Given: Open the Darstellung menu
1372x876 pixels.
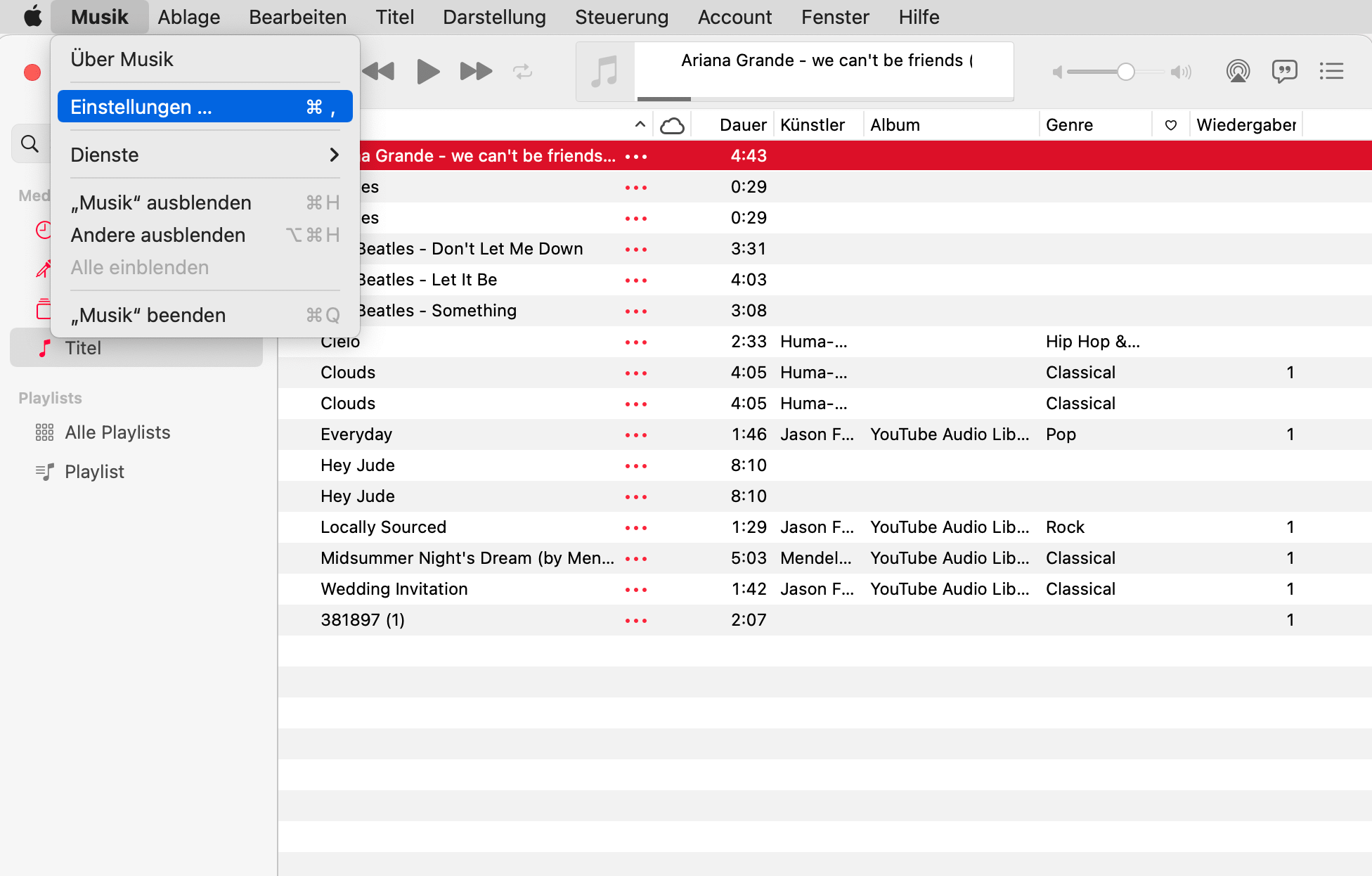Looking at the screenshot, I should click(x=494, y=17).
